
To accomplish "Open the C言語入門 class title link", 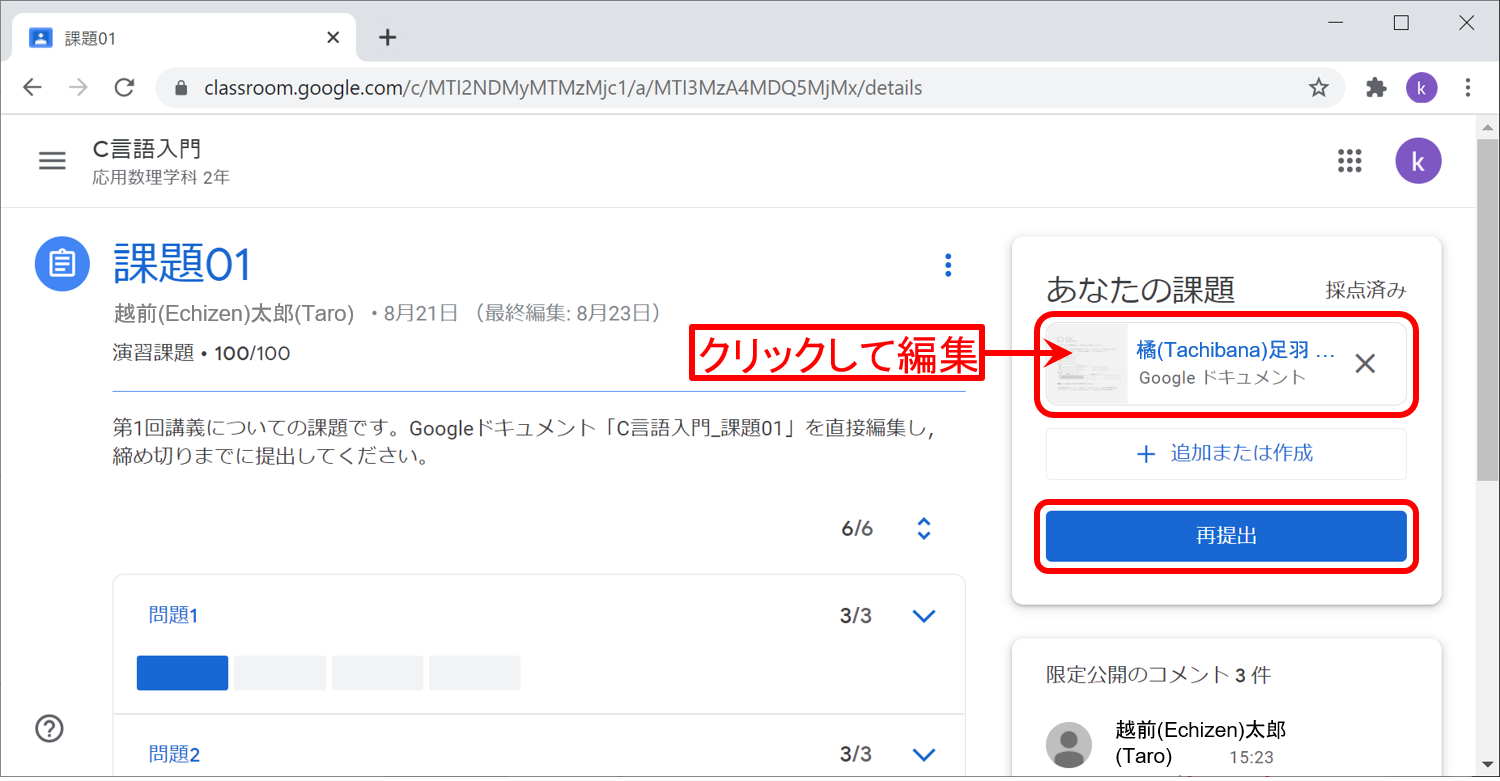I will [147, 149].
